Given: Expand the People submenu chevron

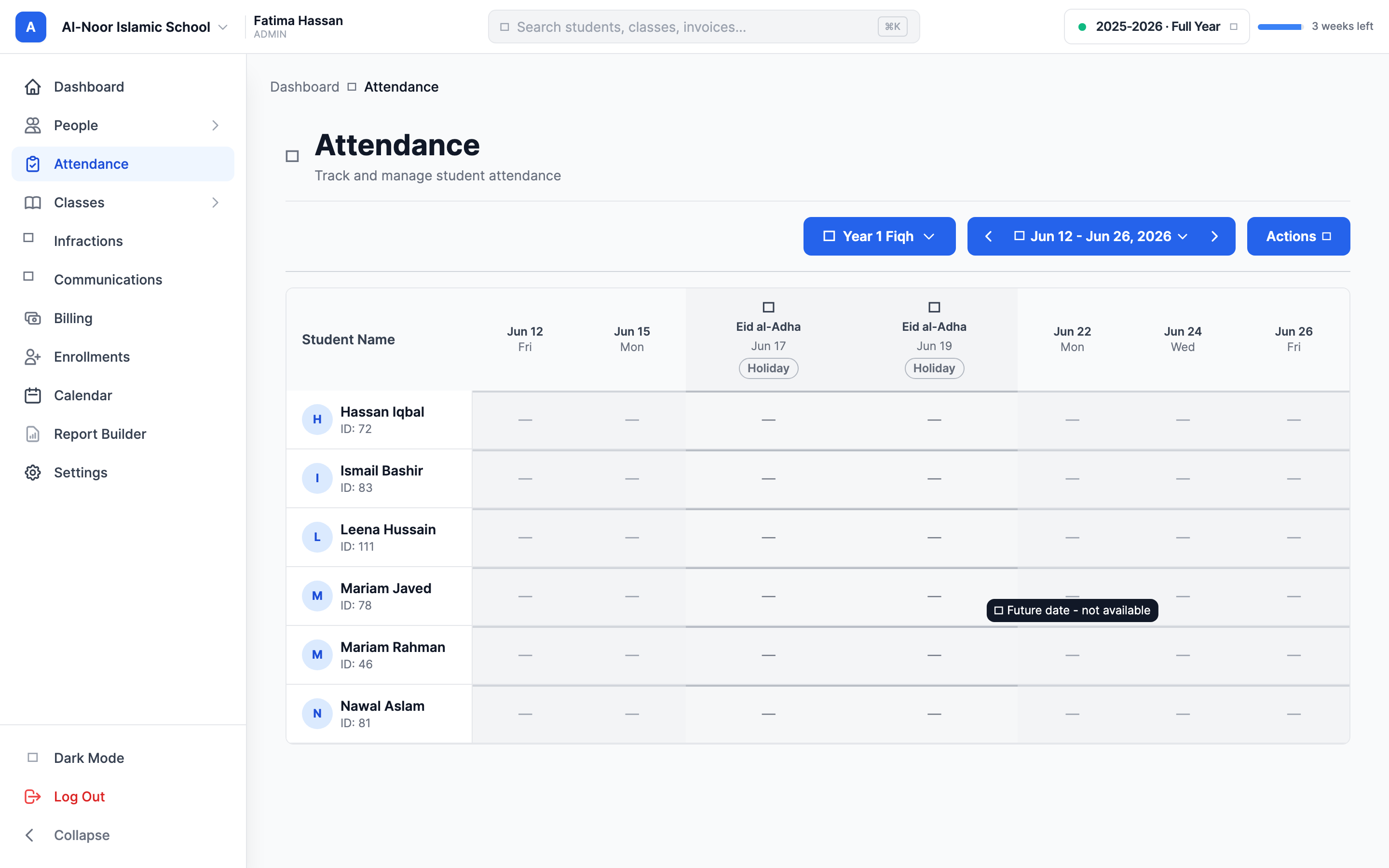Looking at the screenshot, I should (x=215, y=125).
